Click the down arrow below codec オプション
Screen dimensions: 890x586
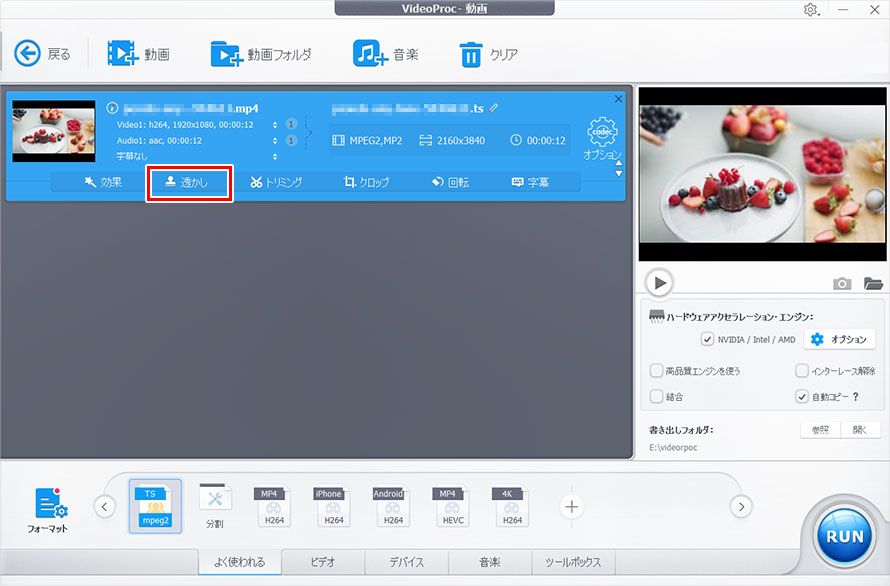tap(619, 174)
